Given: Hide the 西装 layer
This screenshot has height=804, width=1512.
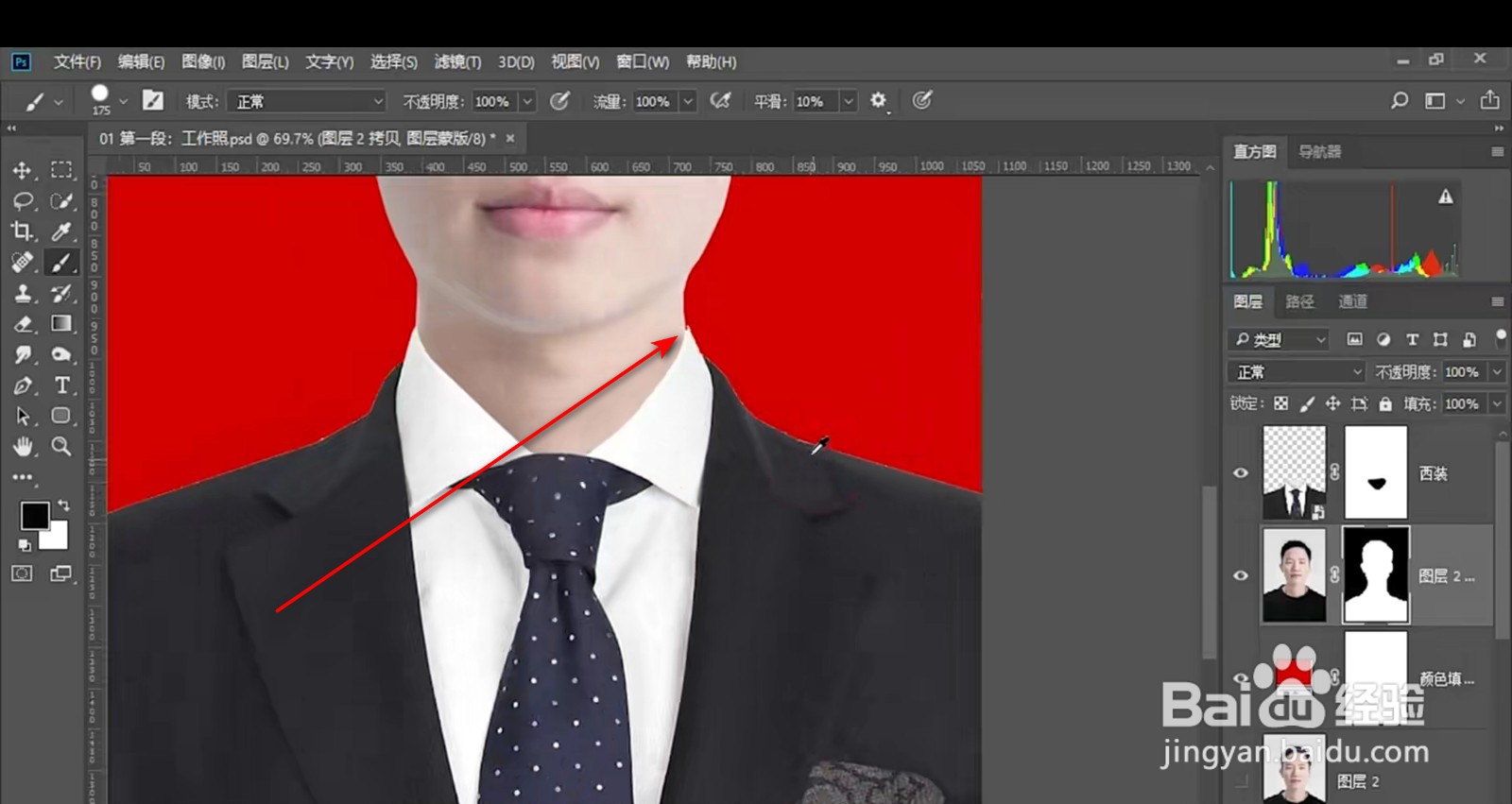Looking at the screenshot, I should (1241, 472).
